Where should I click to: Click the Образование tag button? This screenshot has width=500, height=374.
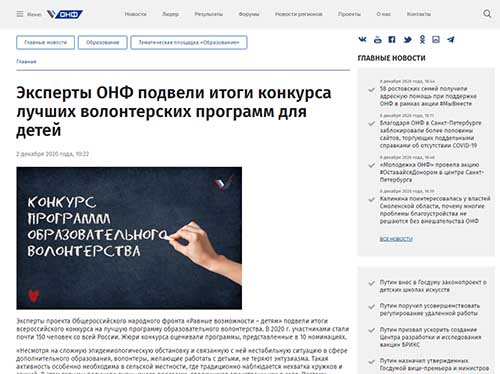[x=103, y=42]
